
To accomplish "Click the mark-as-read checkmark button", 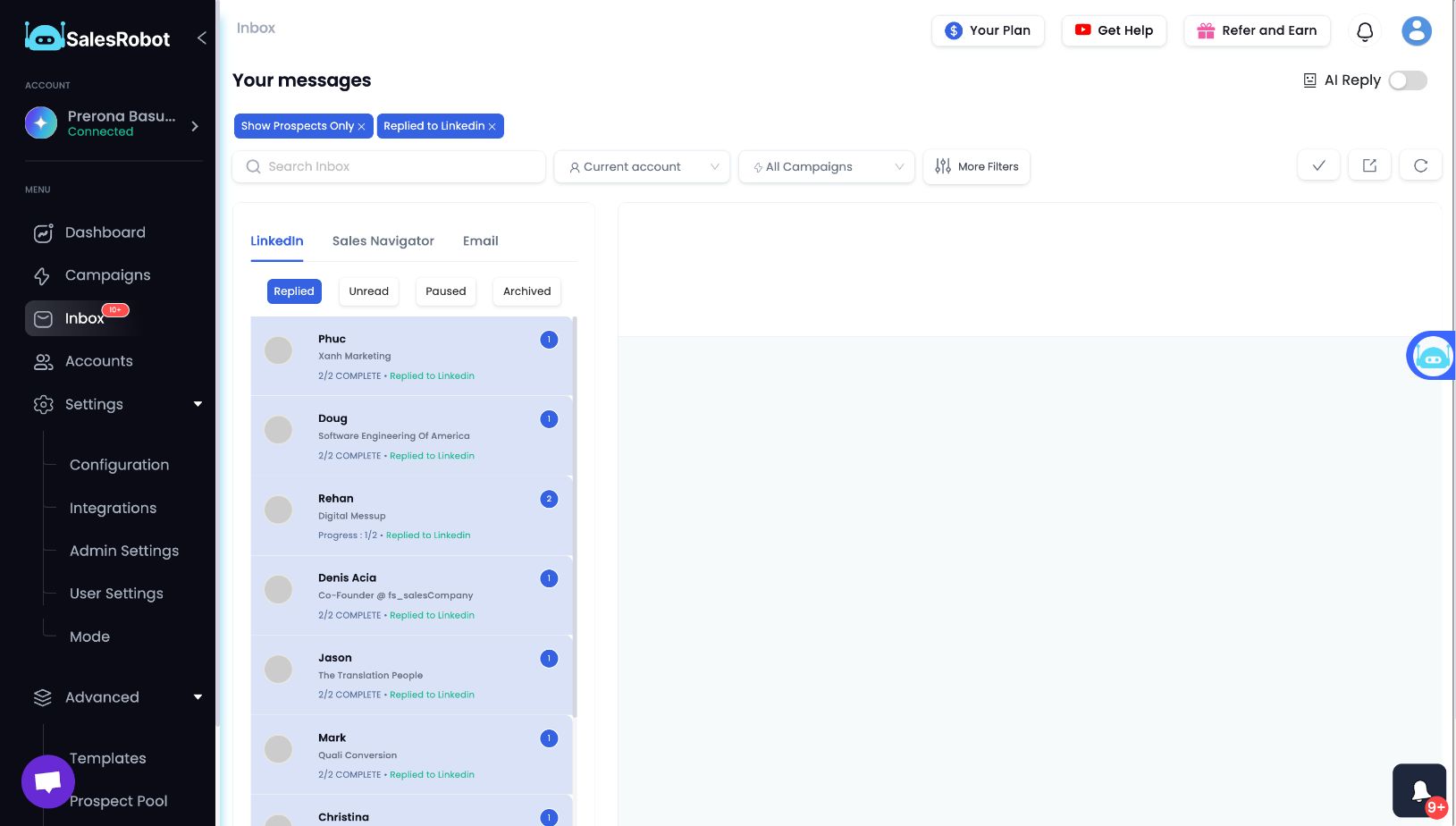I will (x=1318, y=165).
